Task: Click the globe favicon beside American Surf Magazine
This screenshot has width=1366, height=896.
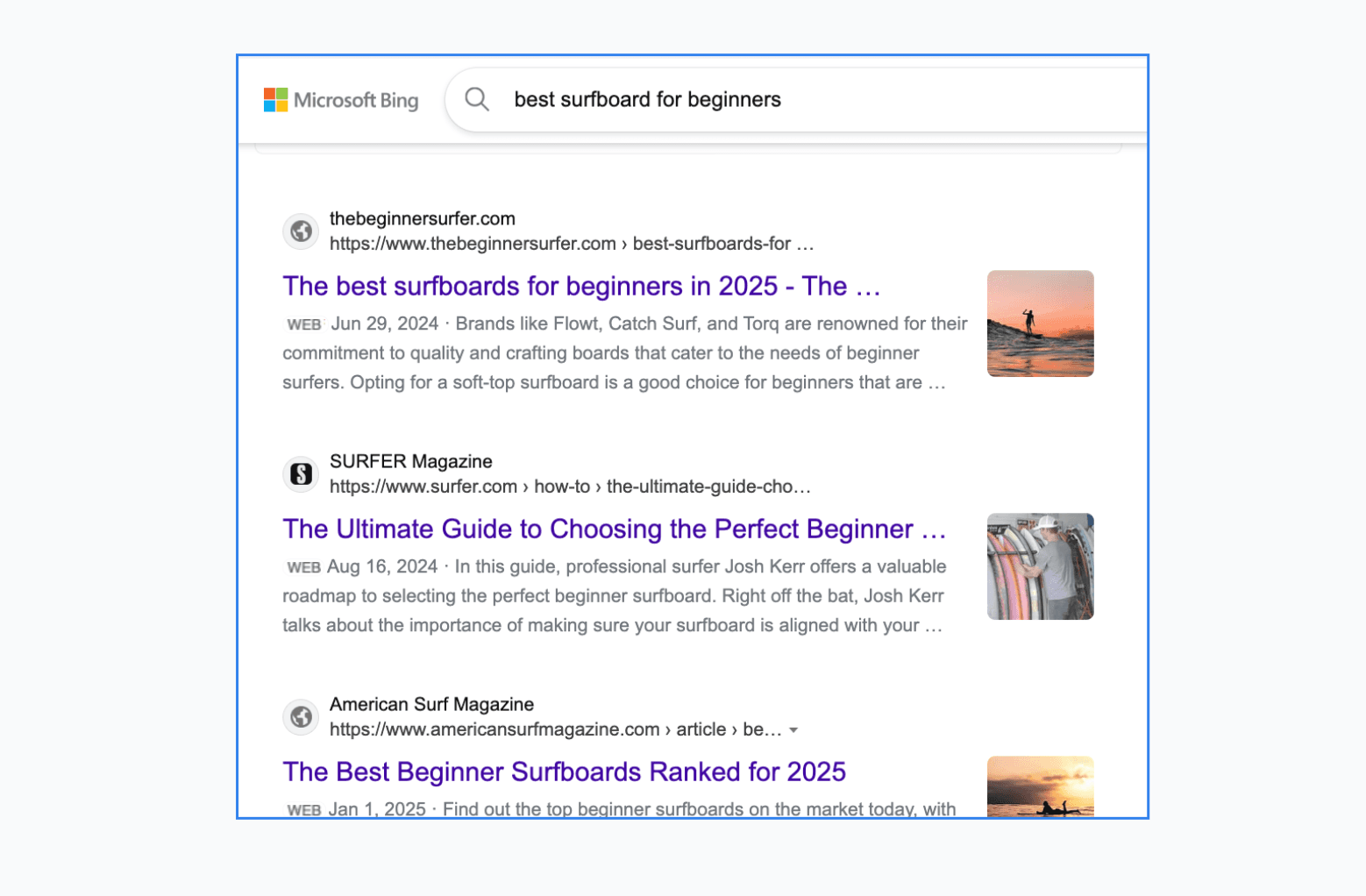Action: coord(301,717)
